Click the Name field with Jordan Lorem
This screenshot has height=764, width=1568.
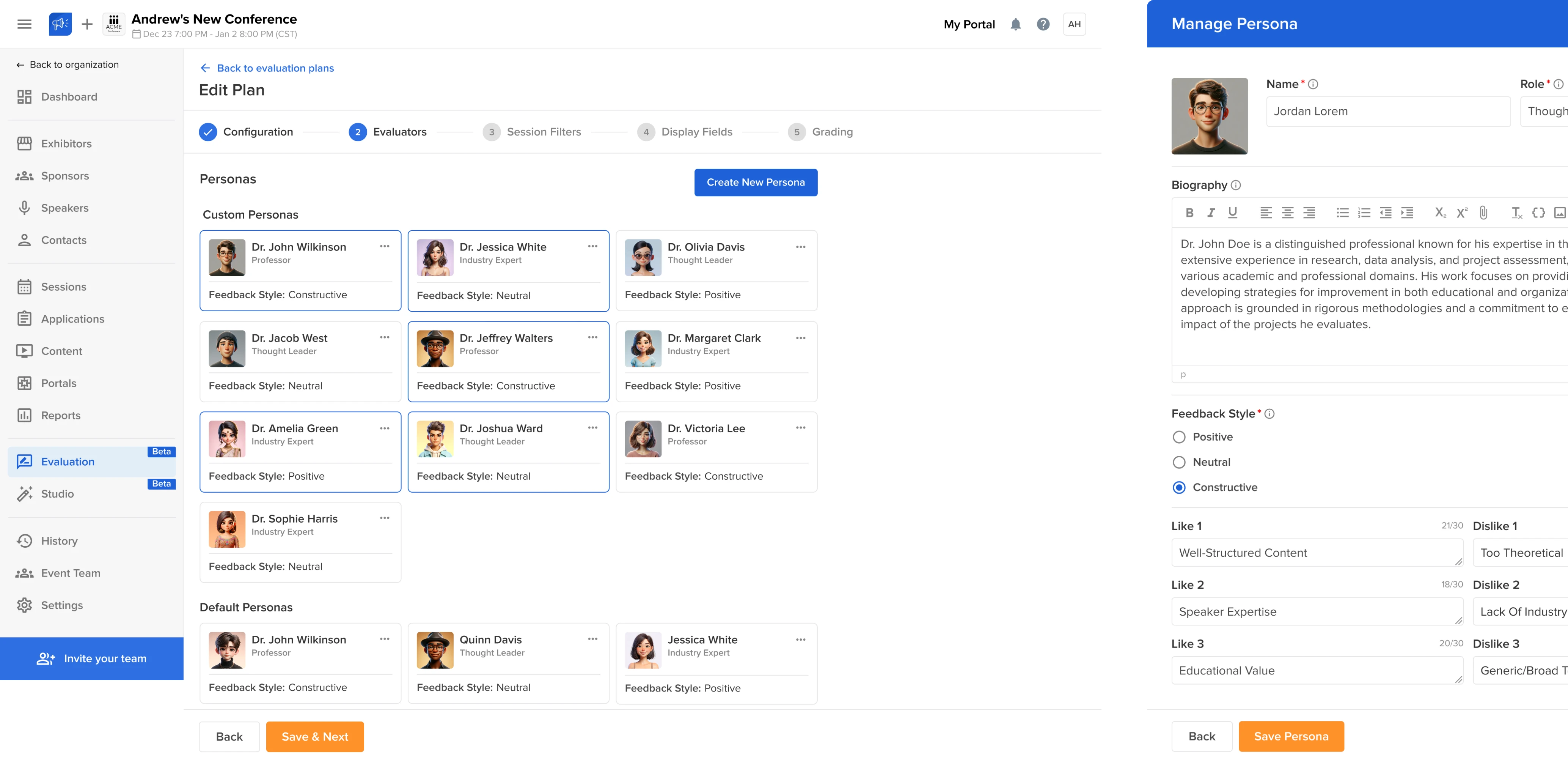(x=1388, y=112)
